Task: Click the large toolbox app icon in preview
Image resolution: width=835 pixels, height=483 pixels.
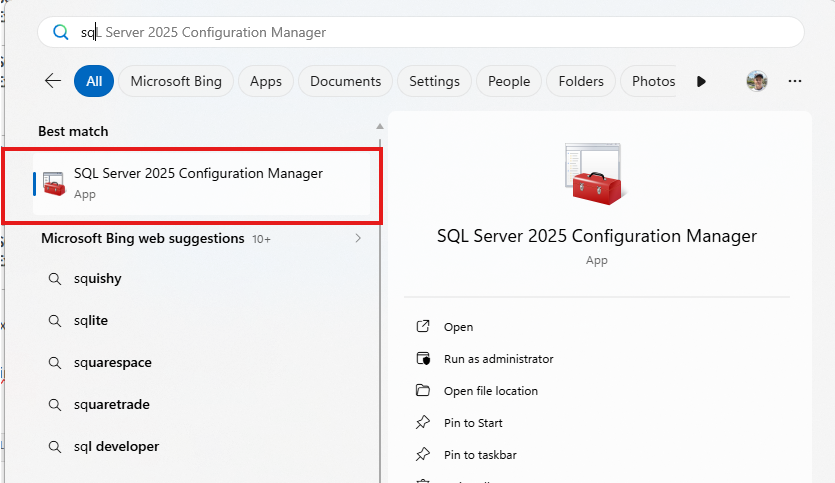Action: point(594,174)
